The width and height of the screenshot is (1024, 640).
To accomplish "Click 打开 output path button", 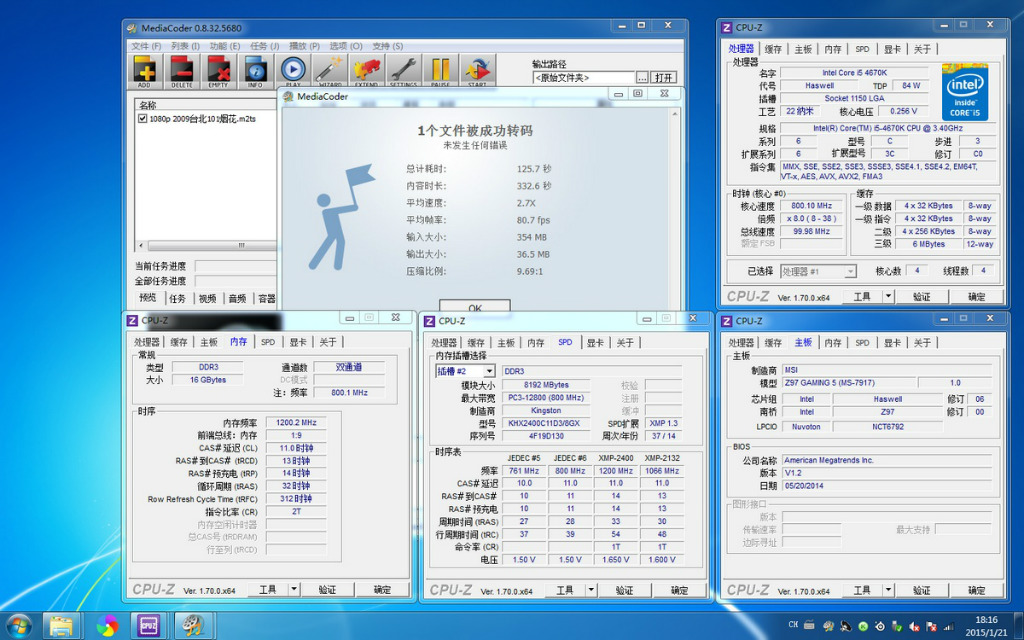I will [664, 78].
